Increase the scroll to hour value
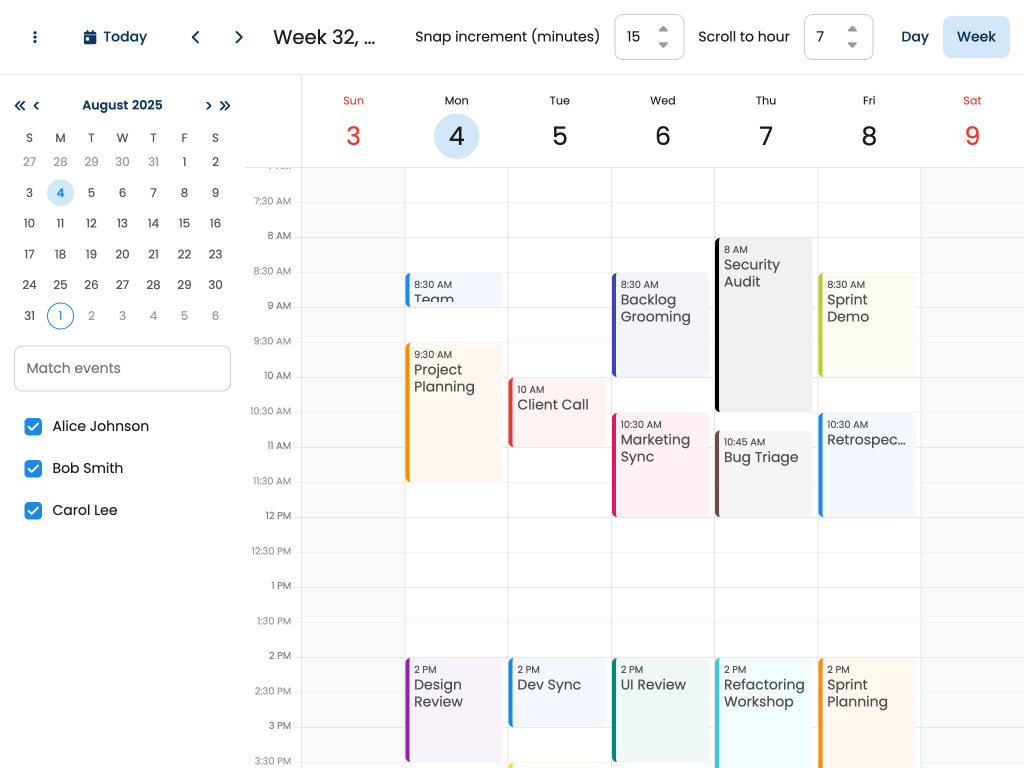 click(852, 30)
